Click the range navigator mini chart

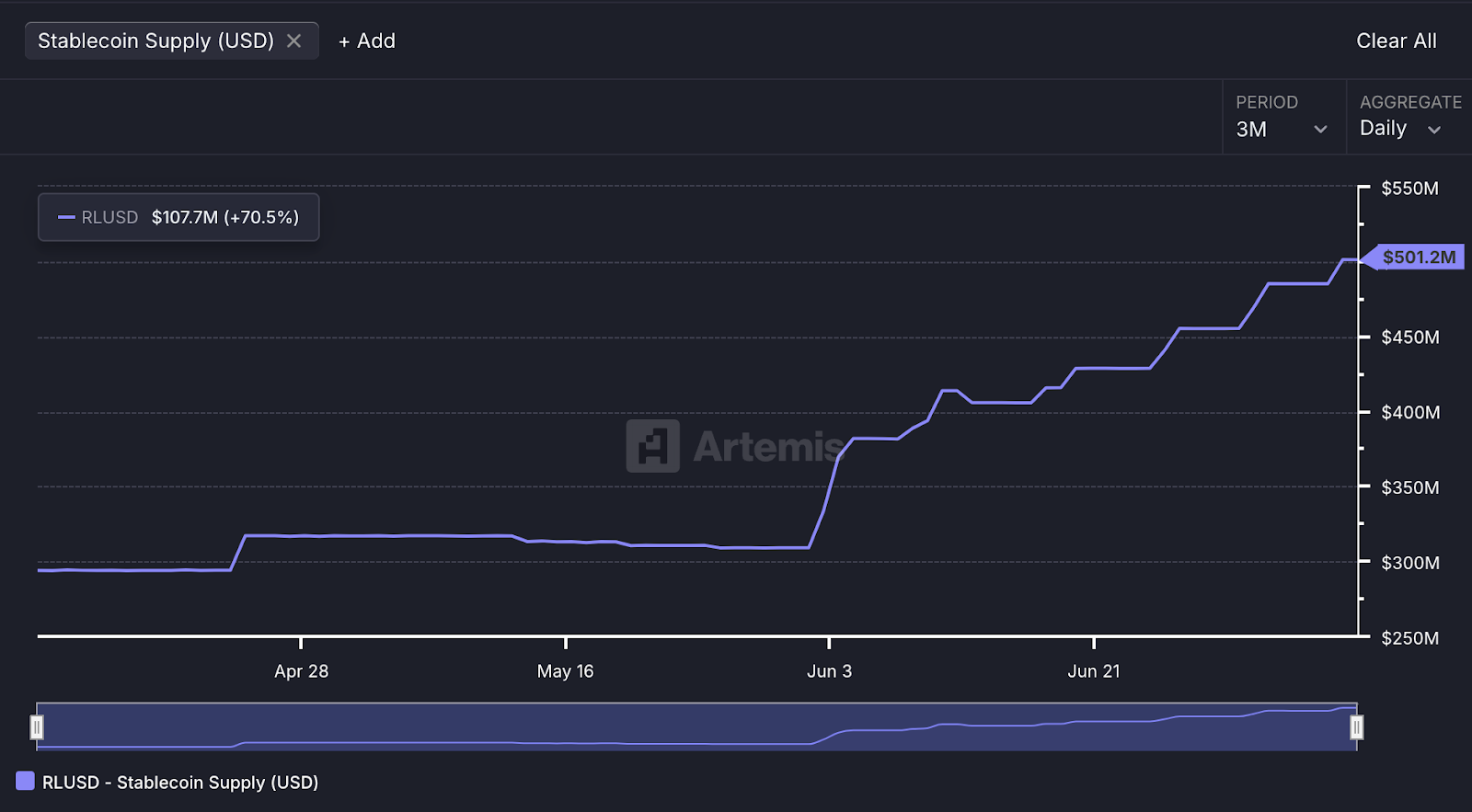tap(696, 726)
